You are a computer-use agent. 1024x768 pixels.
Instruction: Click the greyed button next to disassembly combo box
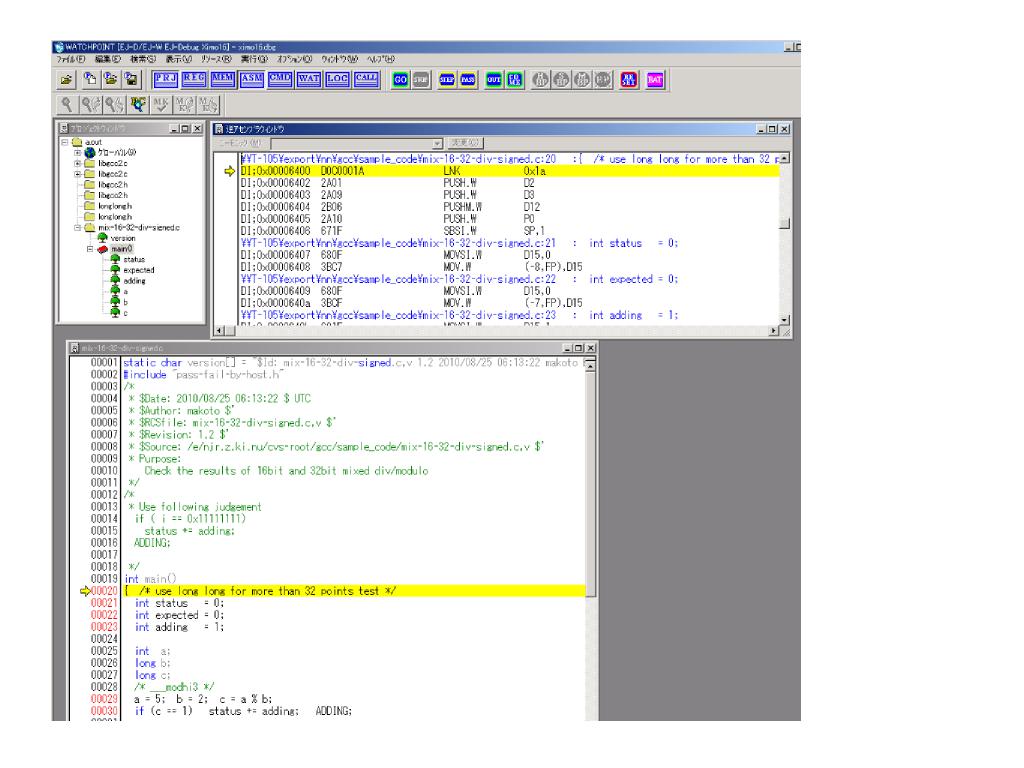click(465, 143)
